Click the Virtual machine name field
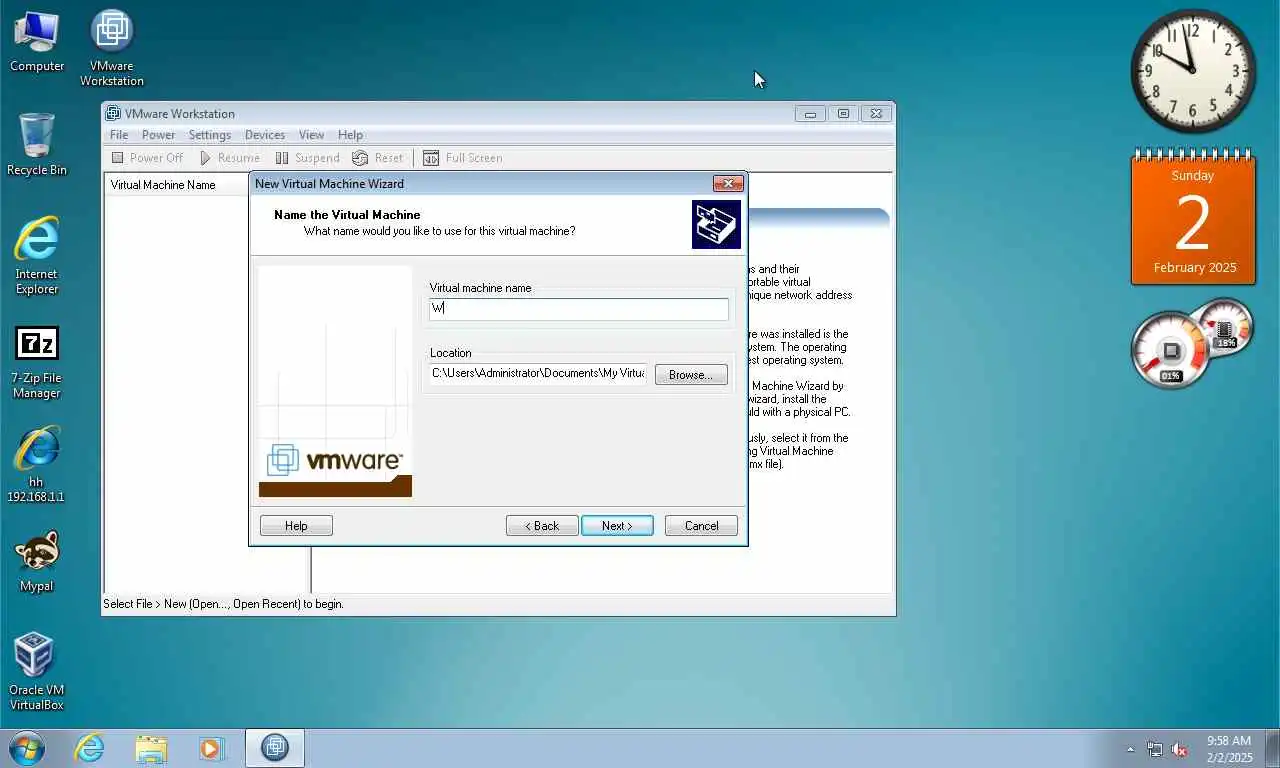This screenshot has width=1280, height=768. point(579,309)
